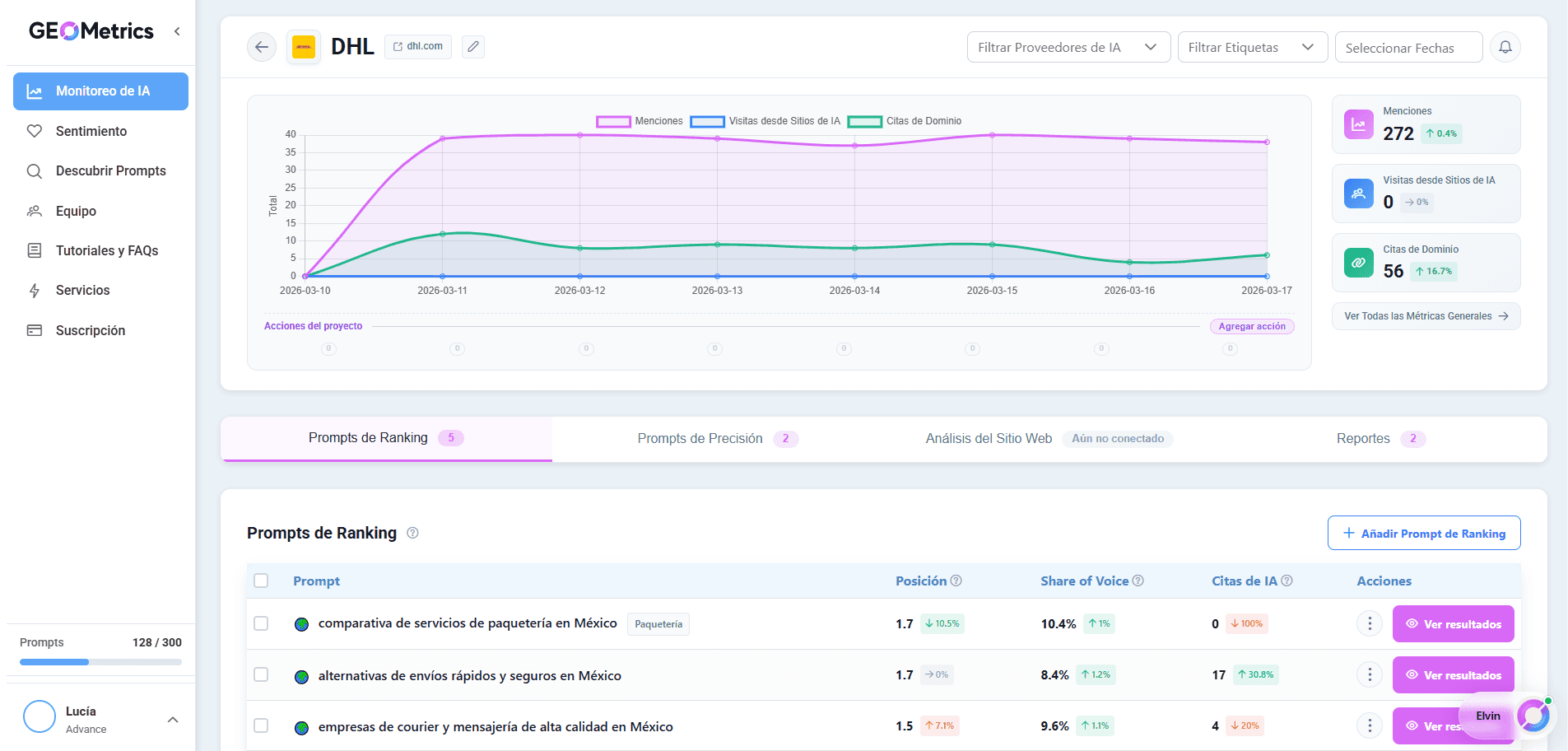Select all prompts with header checkbox
1568x751 pixels.
[261, 581]
